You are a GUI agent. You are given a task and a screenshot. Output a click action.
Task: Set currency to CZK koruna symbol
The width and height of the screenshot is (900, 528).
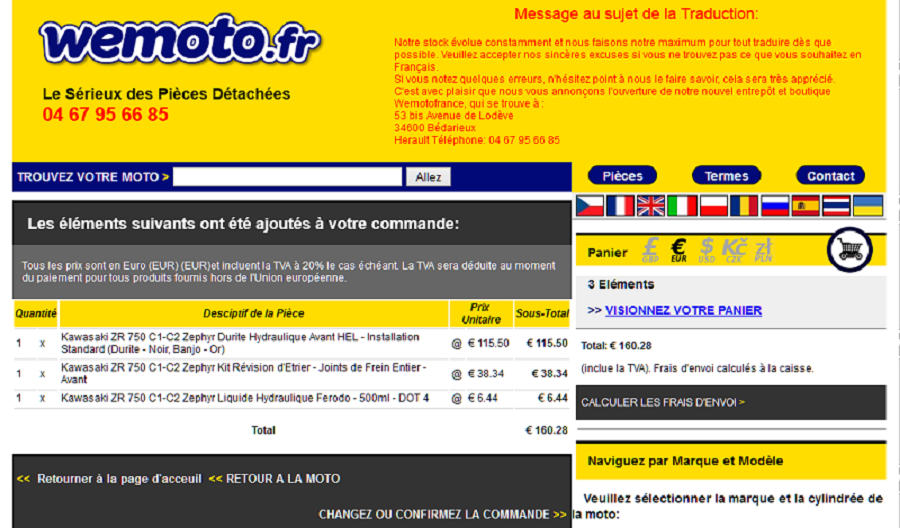coord(734,250)
